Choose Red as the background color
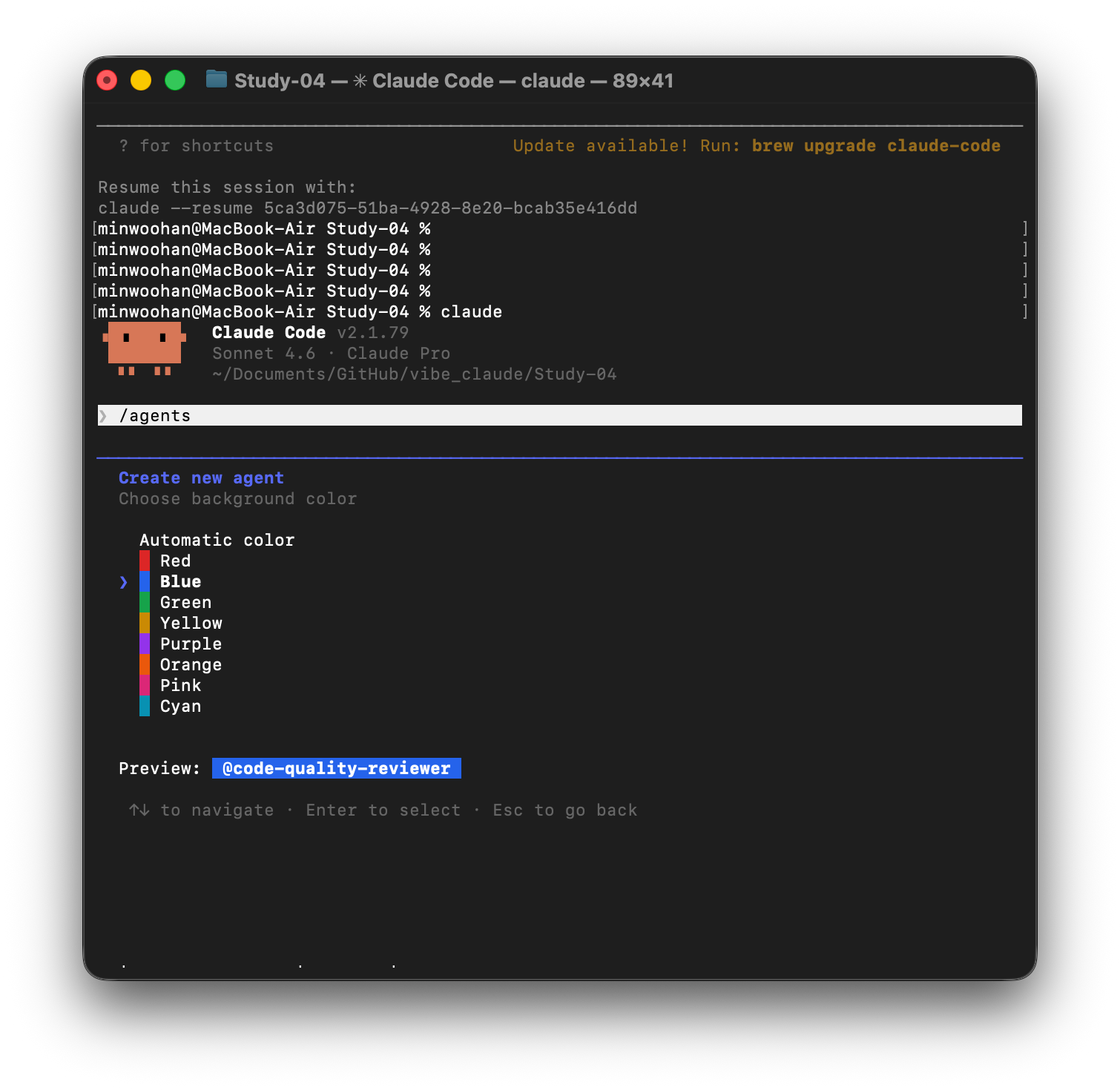Image resolution: width=1120 pixels, height=1090 pixels. tap(175, 561)
